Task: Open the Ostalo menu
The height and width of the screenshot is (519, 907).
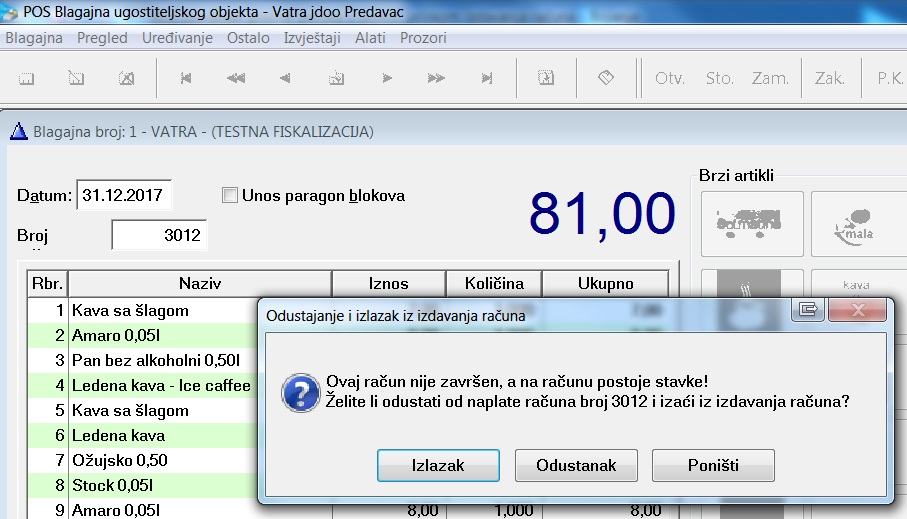Action: (248, 38)
